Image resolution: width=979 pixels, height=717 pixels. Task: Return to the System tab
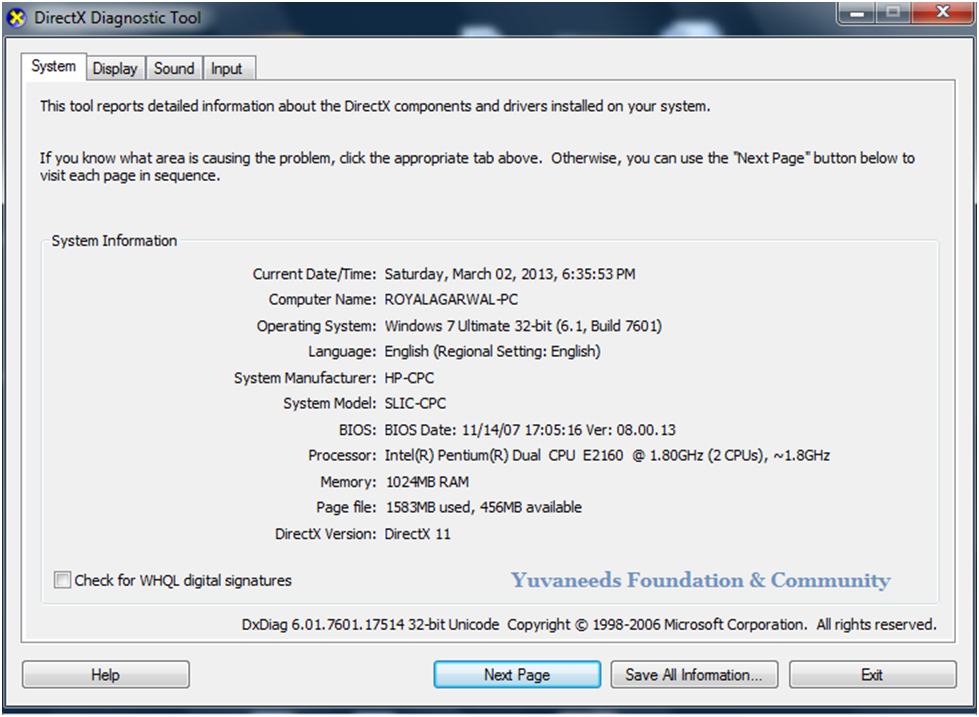pyautogui.click(x=53, y=67)
